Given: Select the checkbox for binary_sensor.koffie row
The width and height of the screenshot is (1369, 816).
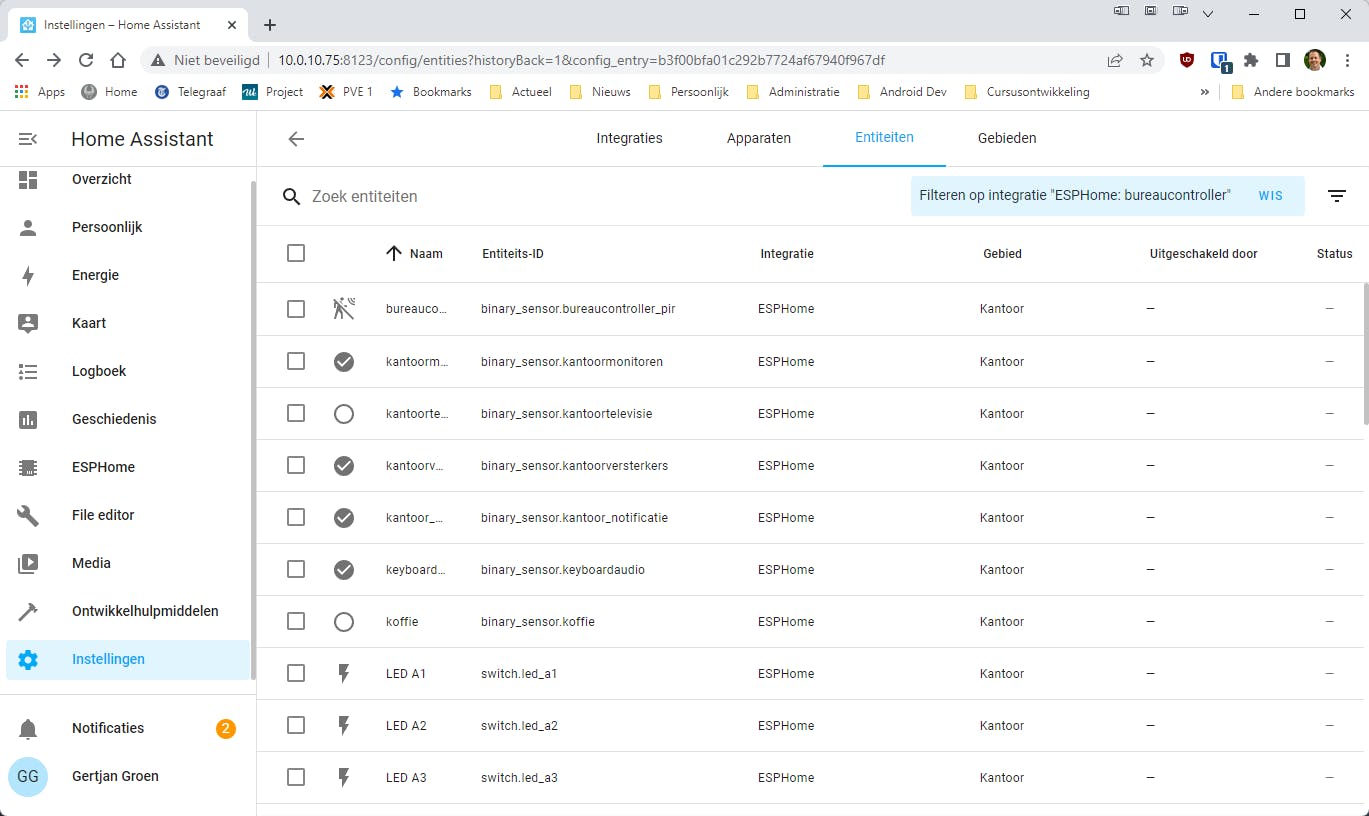Looking at the screenshot, I should (296, 622).
